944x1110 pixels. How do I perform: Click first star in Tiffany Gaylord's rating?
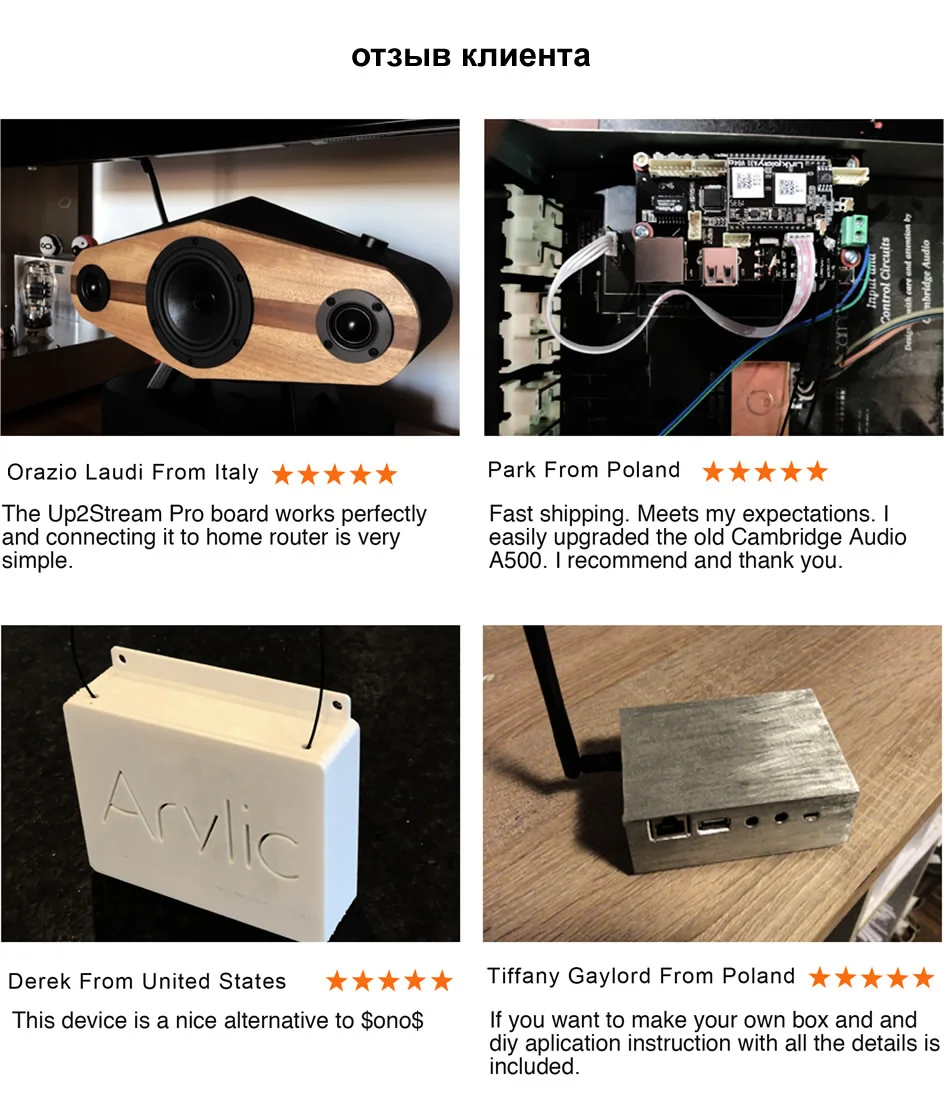point(819,978)
